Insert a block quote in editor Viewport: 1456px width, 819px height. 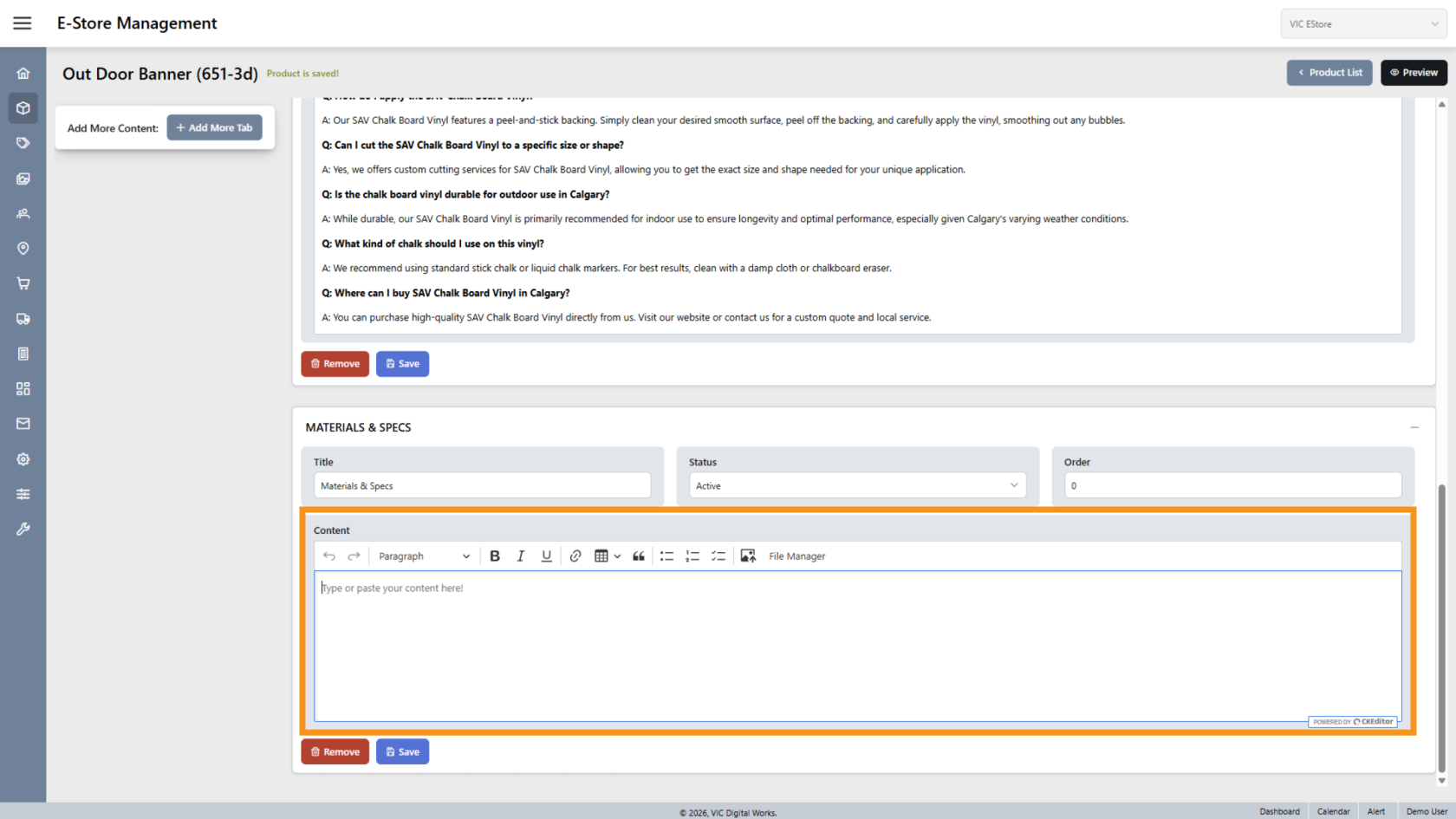pos(639,556)
